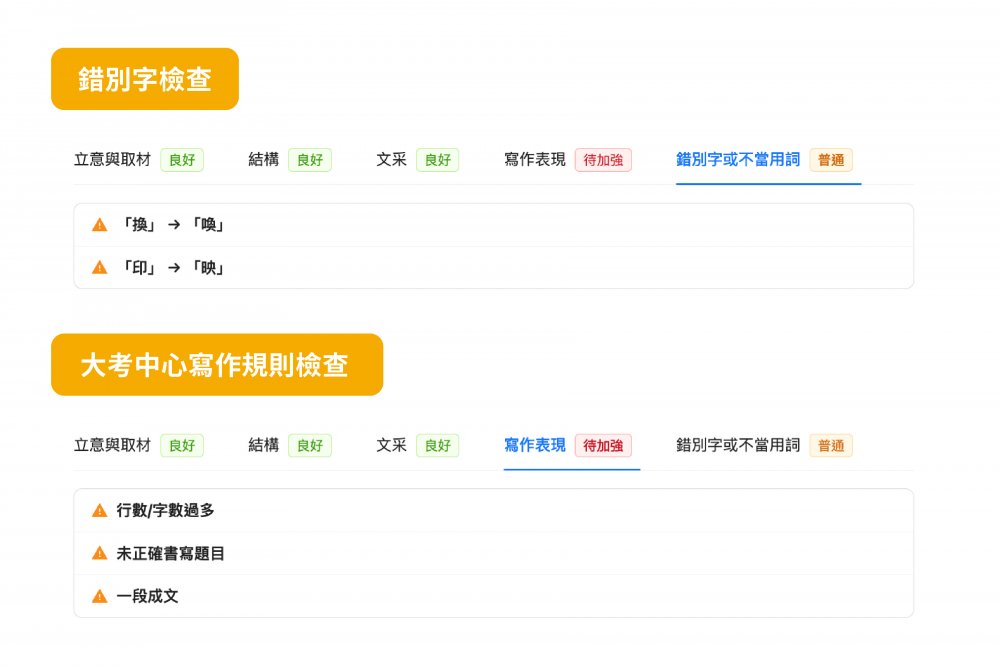Click the orange 錯別字檢查 header label
The width and height of the screenshot is (1000, 667).
(145, 79)
